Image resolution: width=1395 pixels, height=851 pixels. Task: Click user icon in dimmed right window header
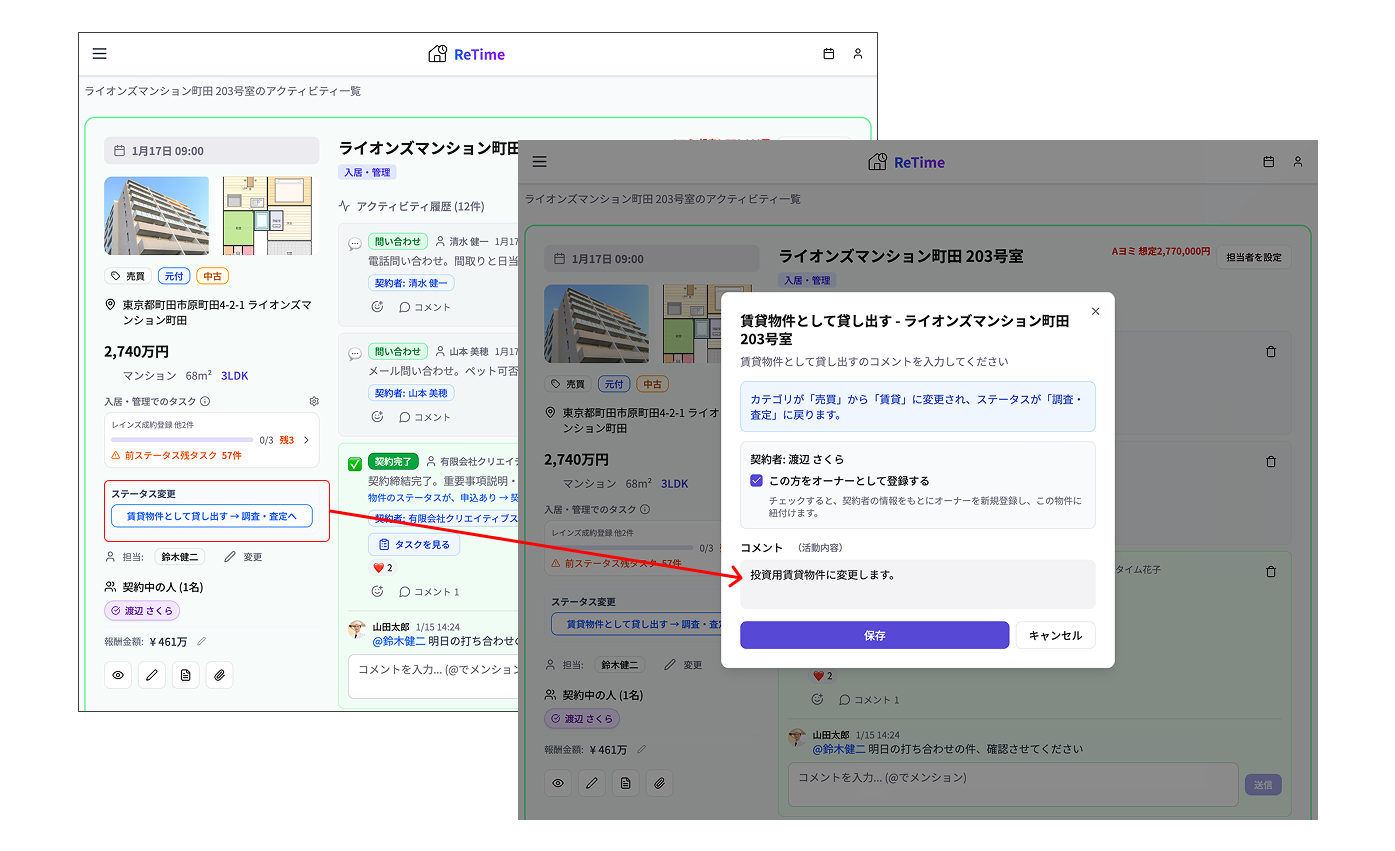[1298, 162]
